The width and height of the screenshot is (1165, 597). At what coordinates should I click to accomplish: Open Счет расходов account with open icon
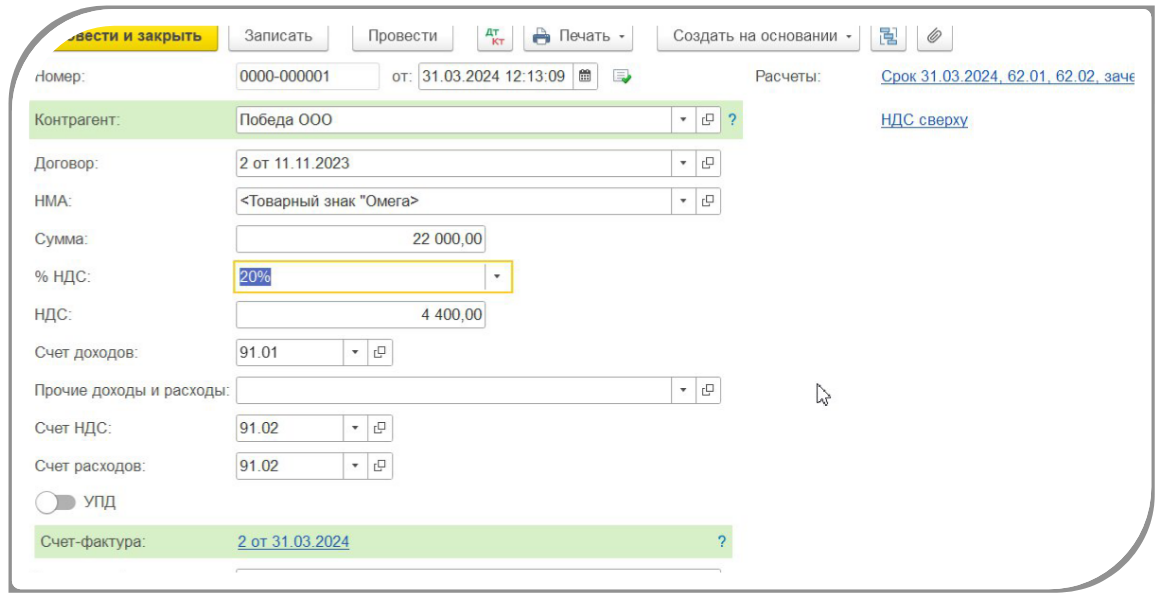click(380, 466)
